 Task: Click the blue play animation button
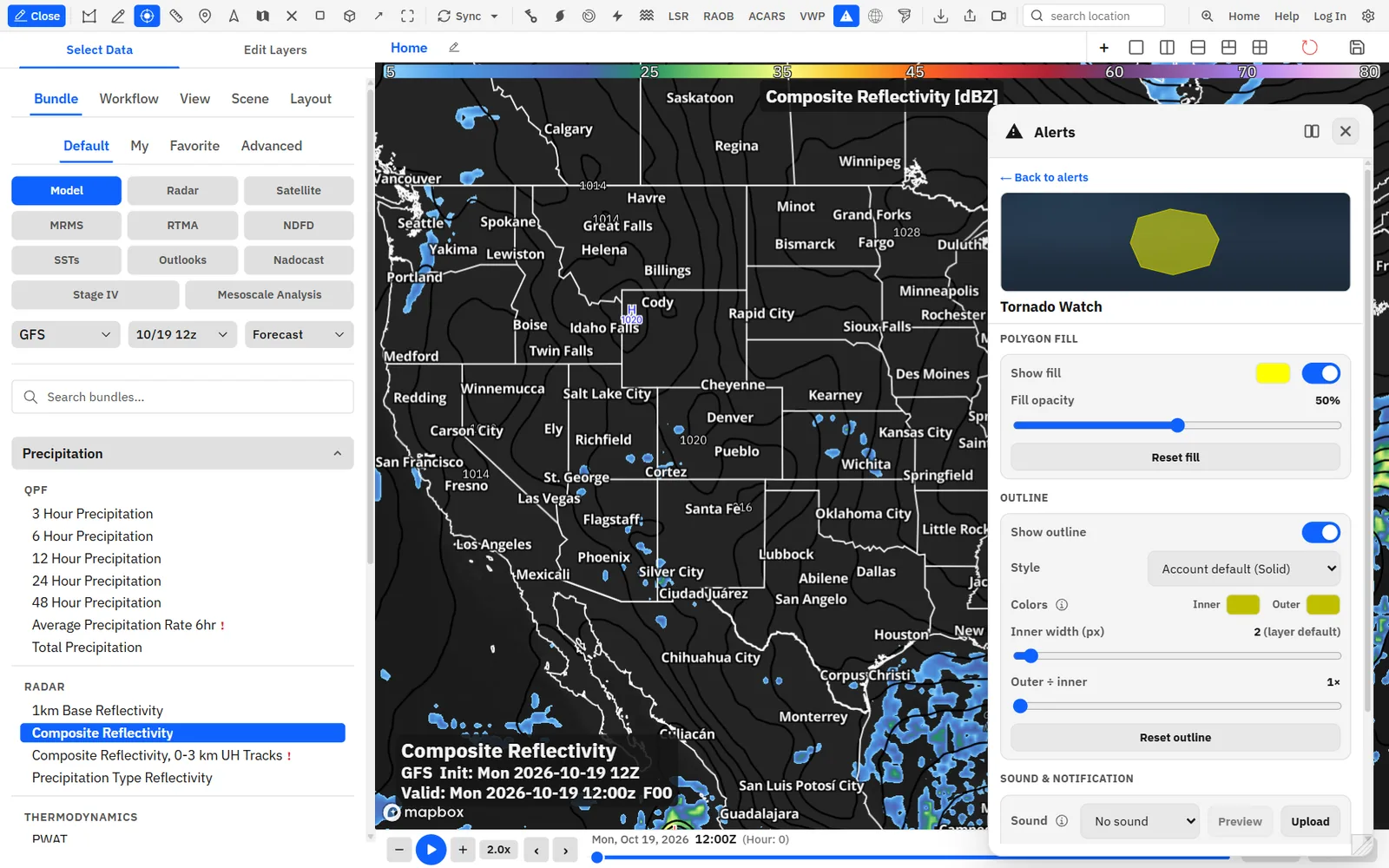(x=431, y=850)
